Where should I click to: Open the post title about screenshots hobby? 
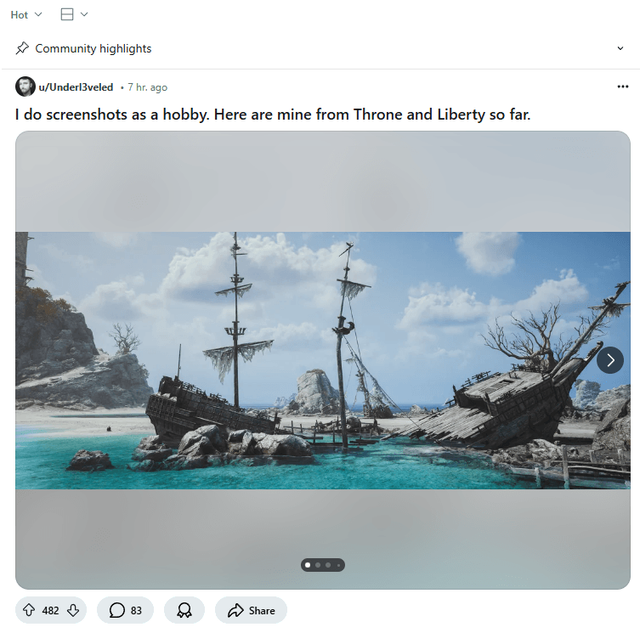pyautogui.click(x=273, y=115)
